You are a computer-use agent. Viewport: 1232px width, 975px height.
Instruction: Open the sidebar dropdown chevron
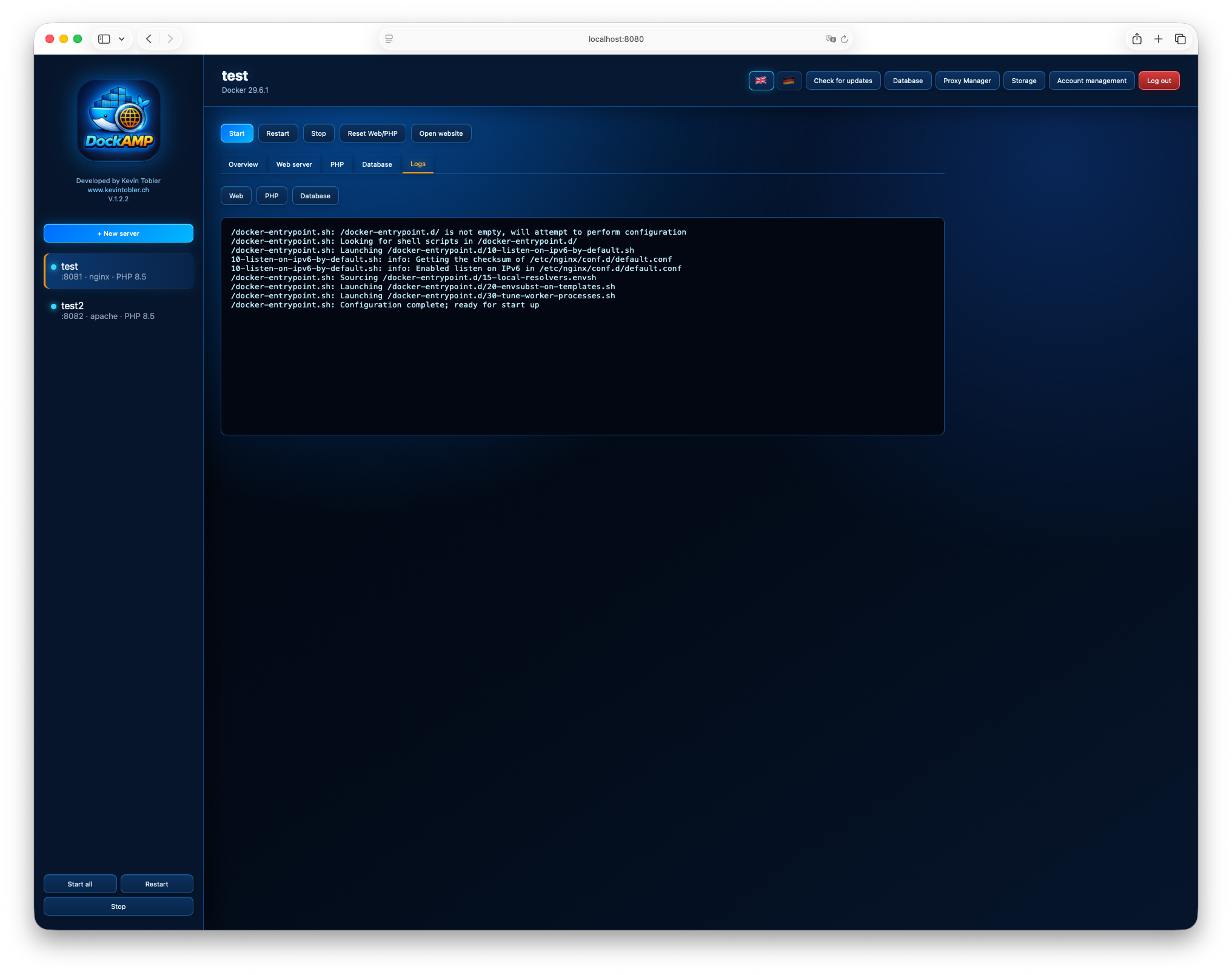121,39
